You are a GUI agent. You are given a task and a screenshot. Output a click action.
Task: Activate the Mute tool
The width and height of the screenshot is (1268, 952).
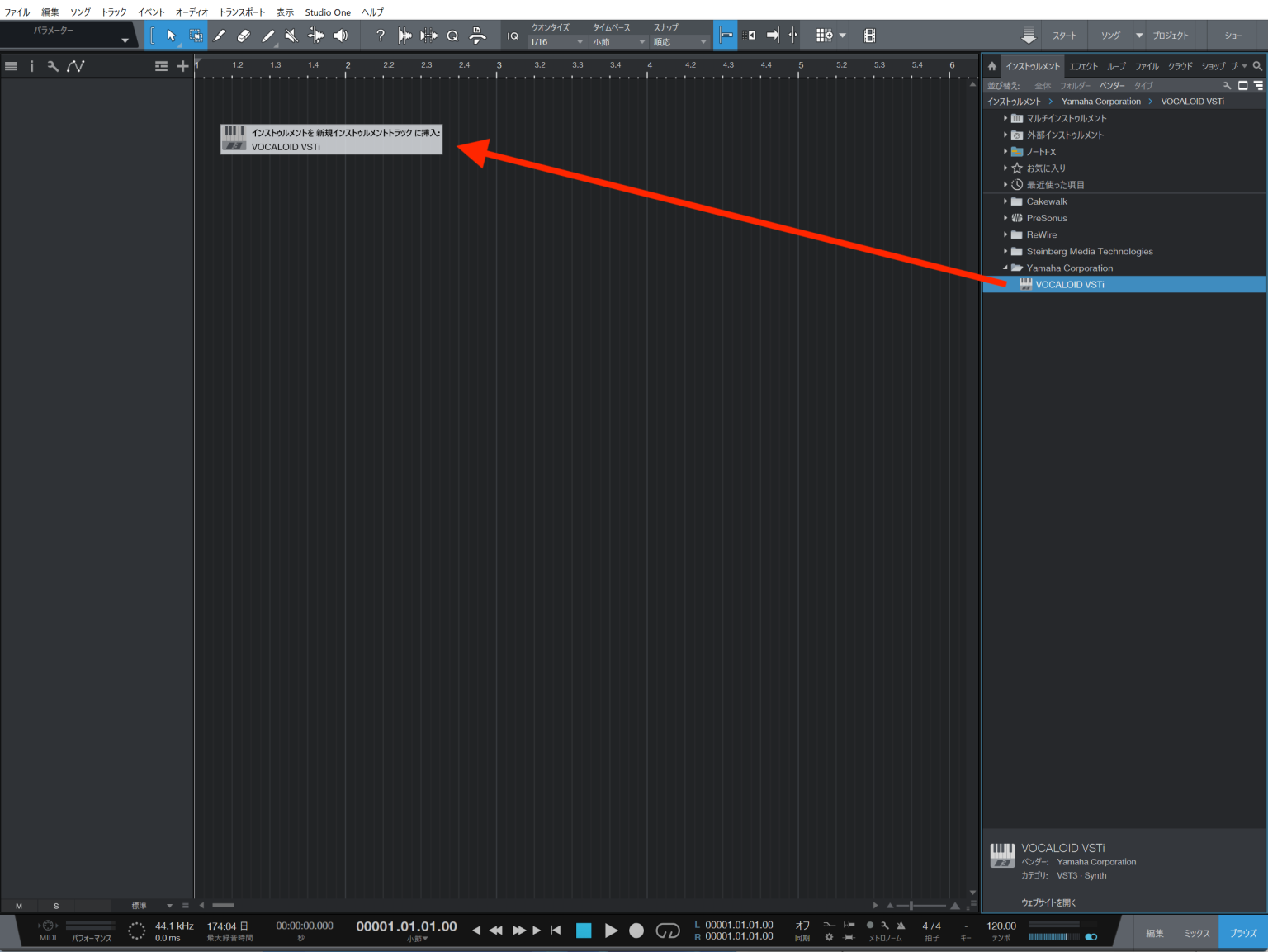click(291, 36)
